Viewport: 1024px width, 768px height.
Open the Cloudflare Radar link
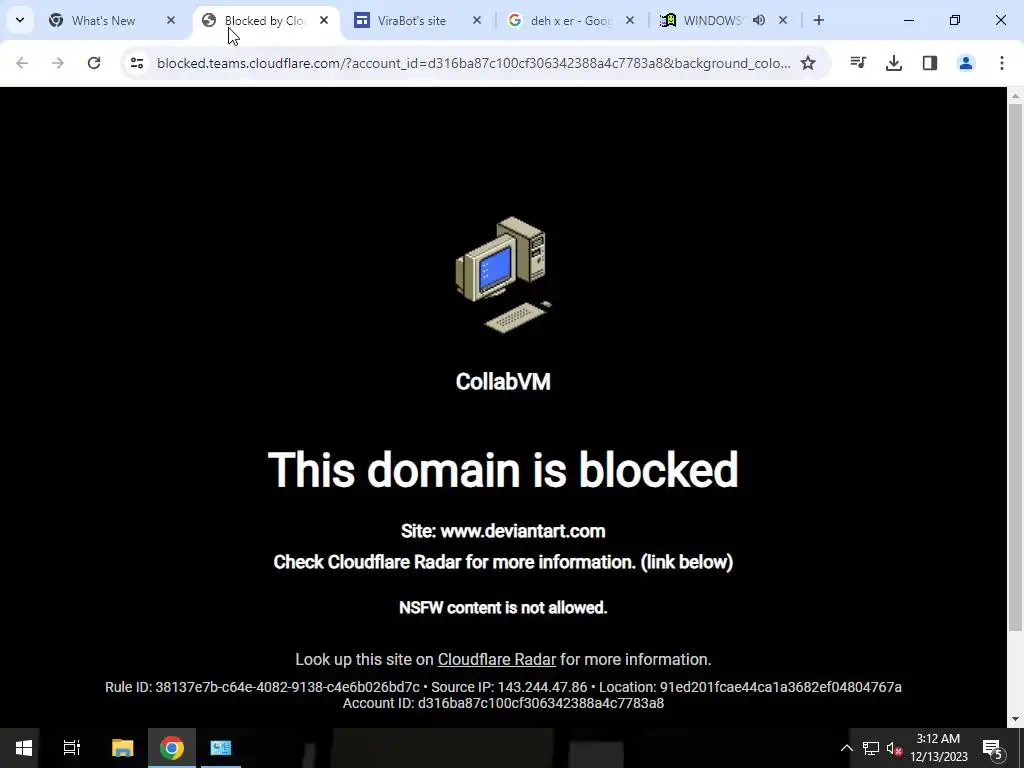pos(496,660)
